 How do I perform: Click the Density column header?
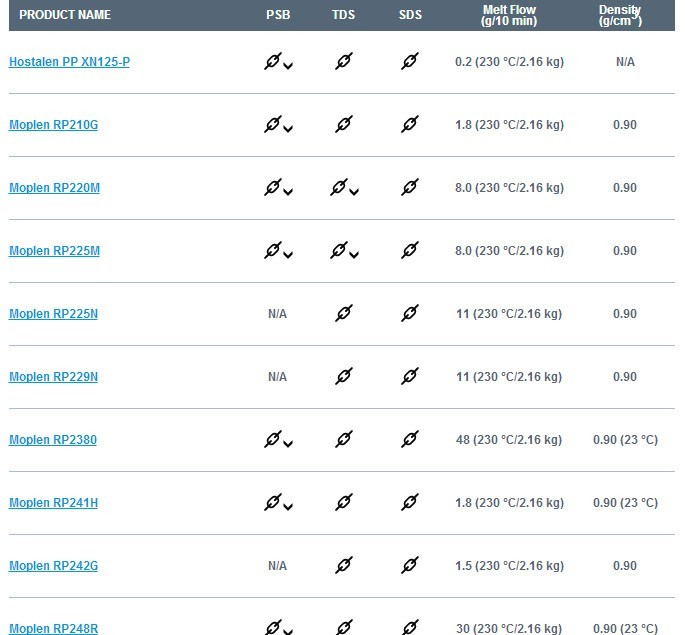coord(620,15)
